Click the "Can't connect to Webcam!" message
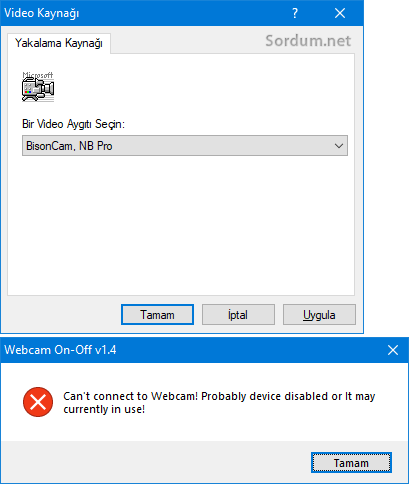 click(x=131, y=396)
